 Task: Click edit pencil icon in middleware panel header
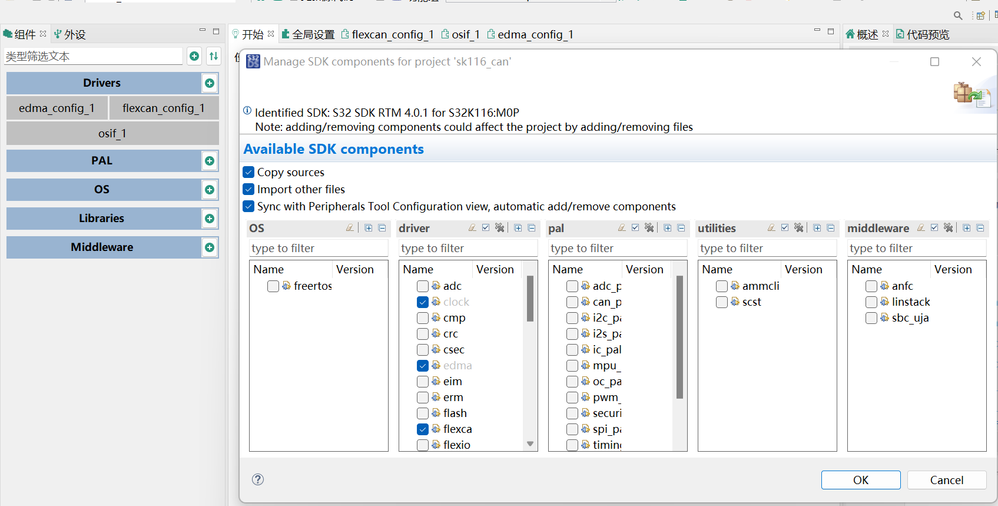tap(921, 227)
